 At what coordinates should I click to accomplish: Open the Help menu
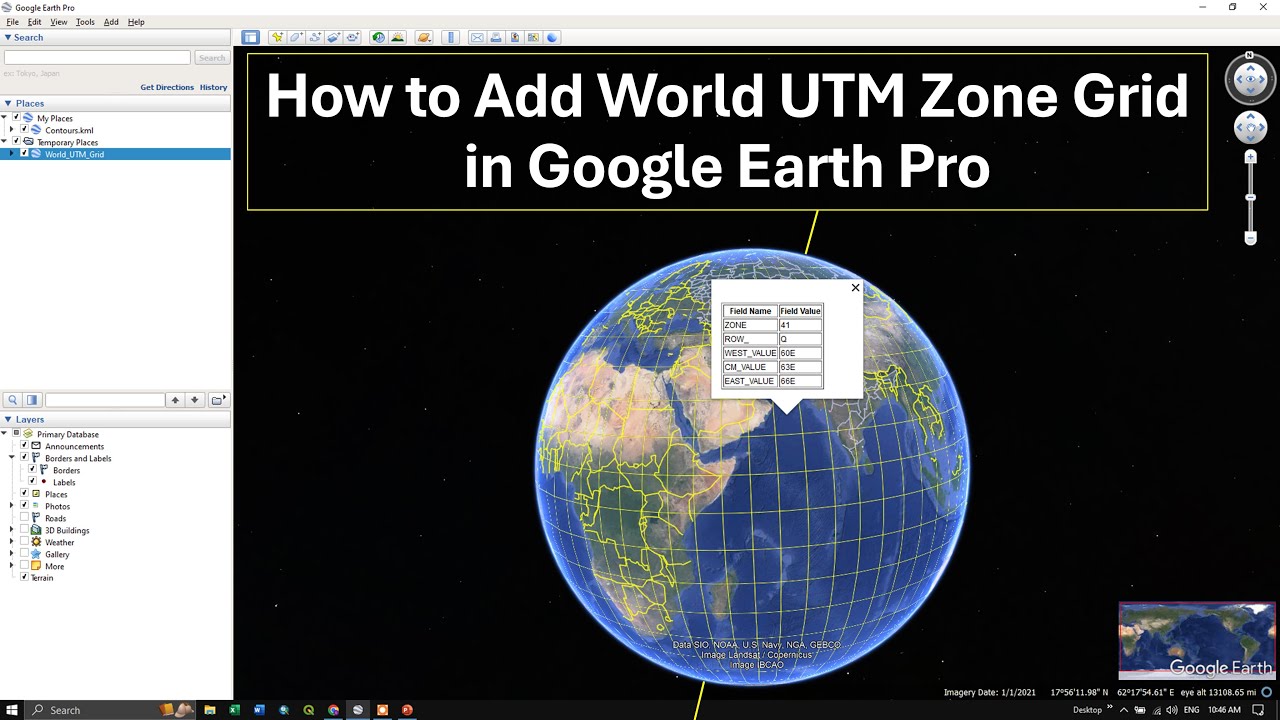(136, 22)
